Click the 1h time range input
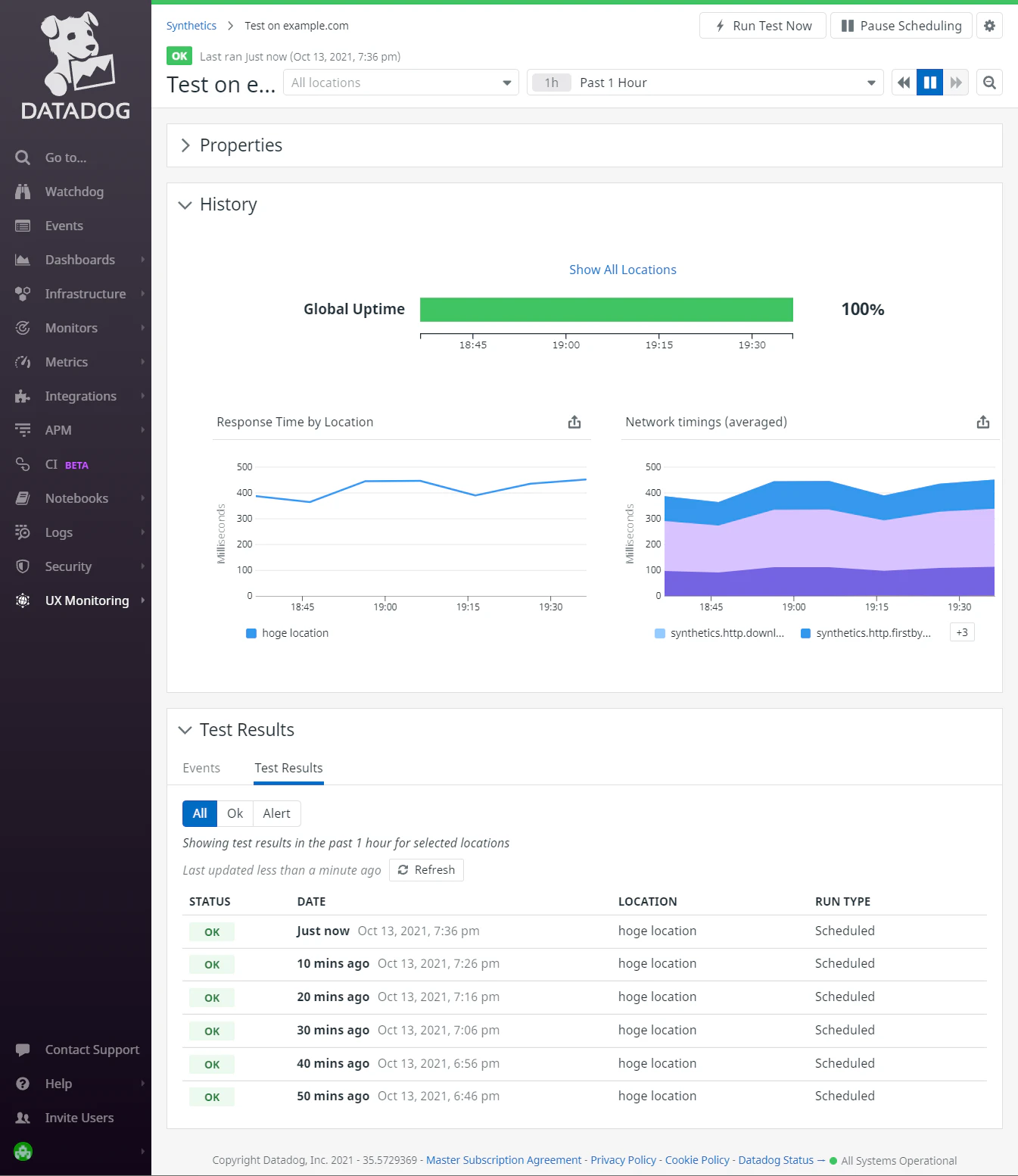The height and width of the screenshot is (1176, 1018). point(552,83)
